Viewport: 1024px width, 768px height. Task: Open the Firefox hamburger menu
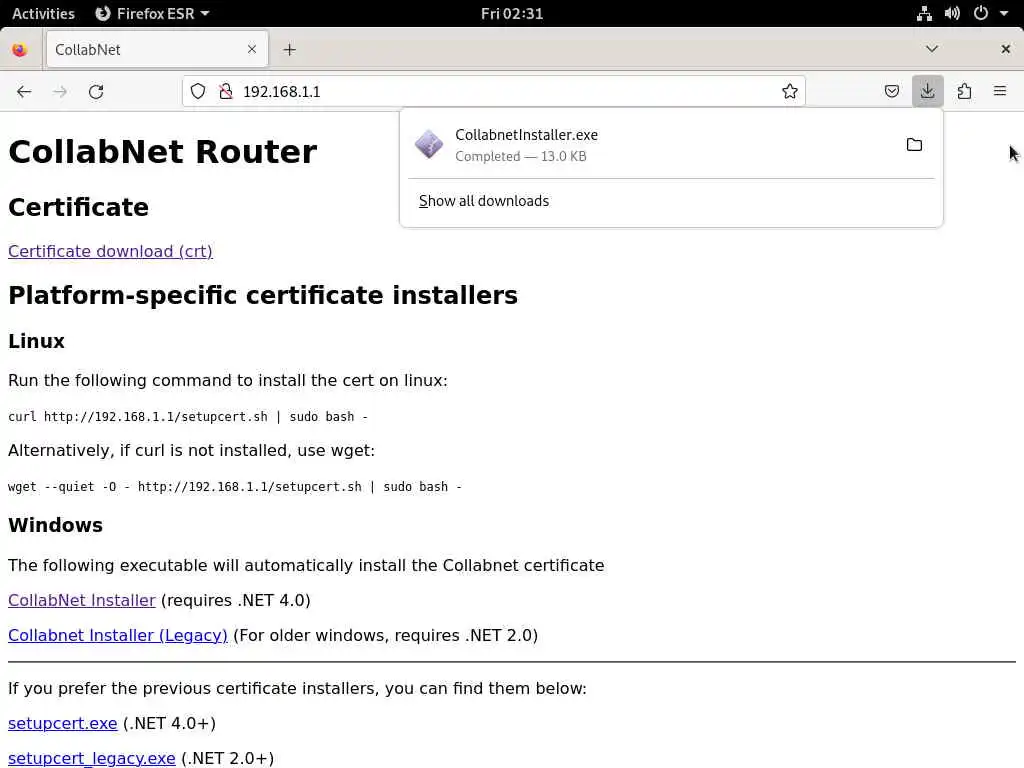(x=1000, y=91)
